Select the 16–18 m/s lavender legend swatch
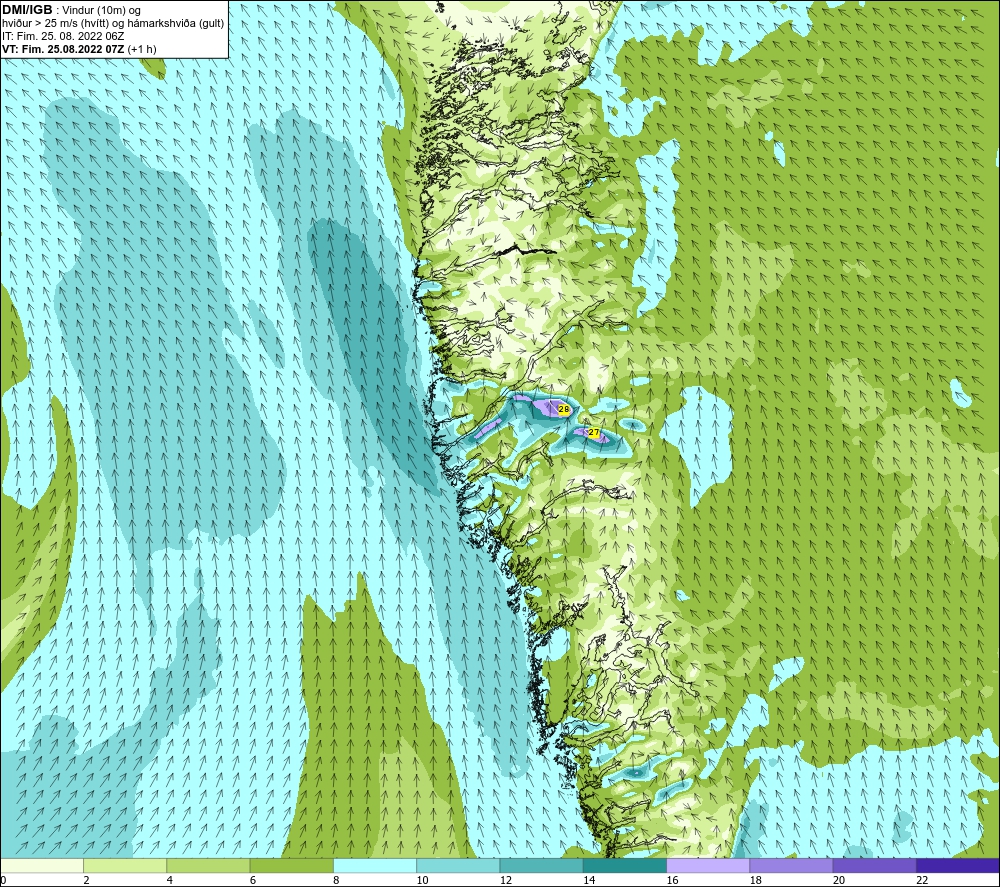 click(x=708, y=865)
